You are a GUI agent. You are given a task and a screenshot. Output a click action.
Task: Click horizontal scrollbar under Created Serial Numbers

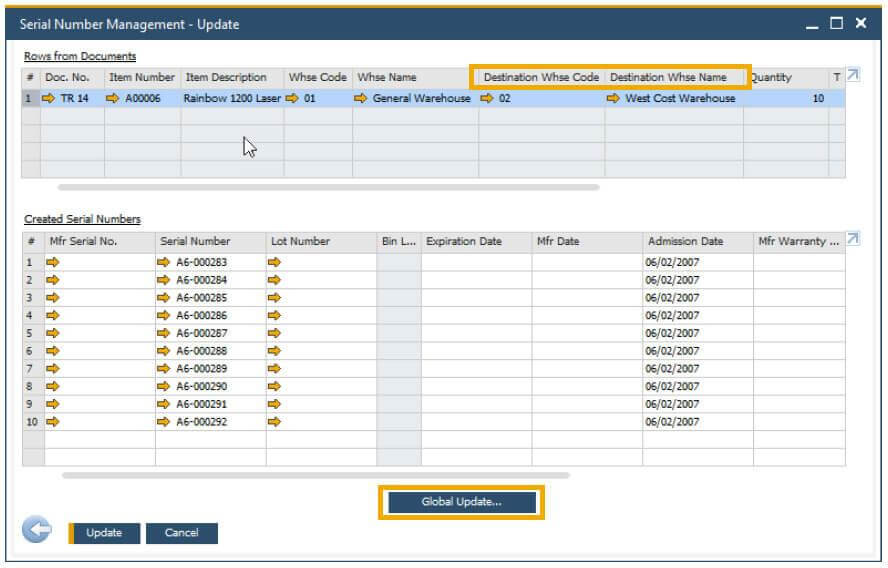click(x=316, y=476)
